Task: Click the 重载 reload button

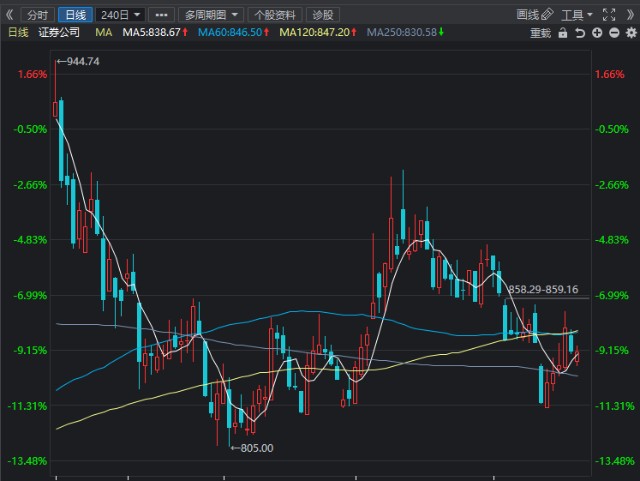Action: click(x=540, y=33)
